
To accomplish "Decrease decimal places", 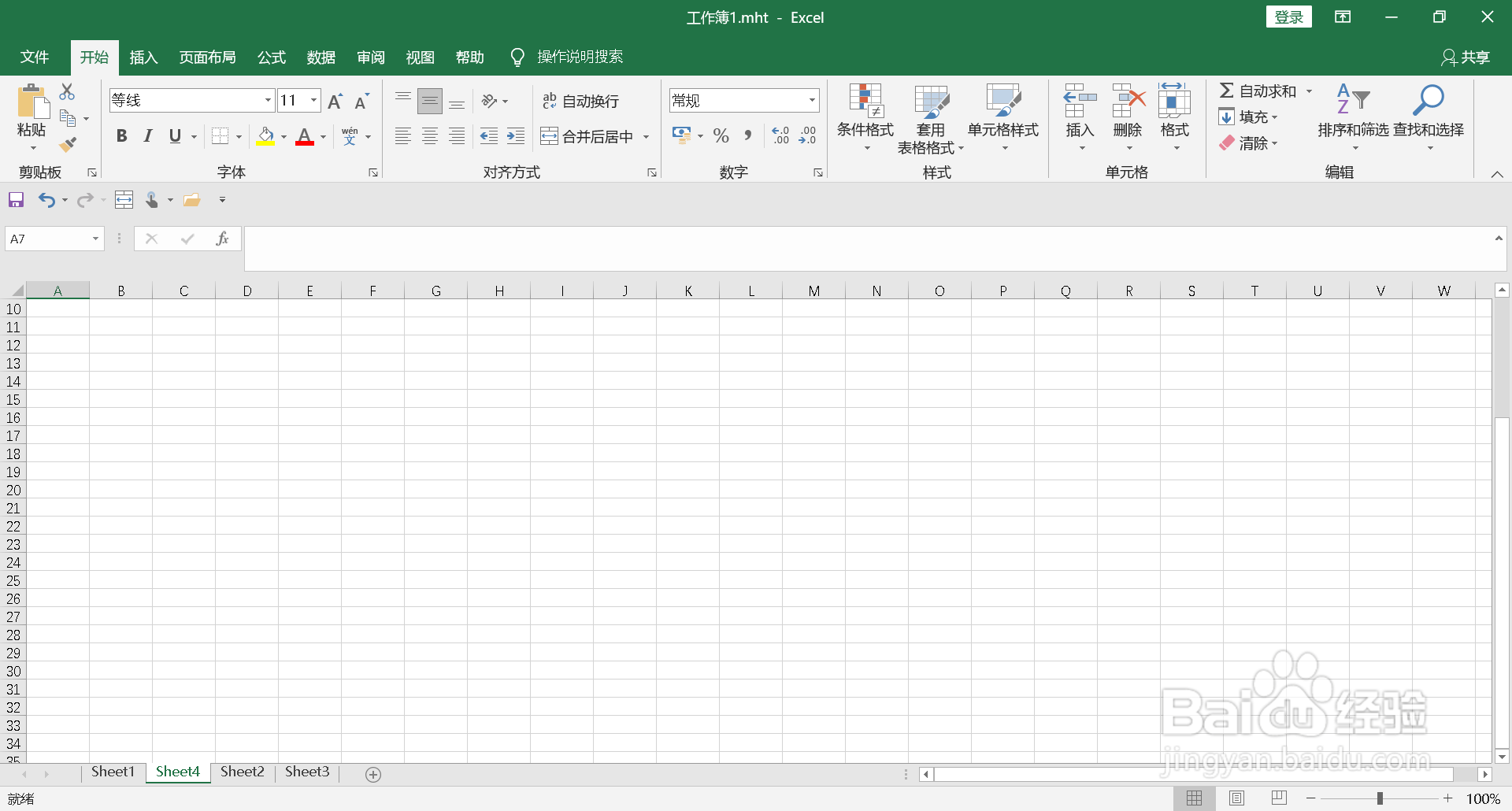I will (807, 135).
